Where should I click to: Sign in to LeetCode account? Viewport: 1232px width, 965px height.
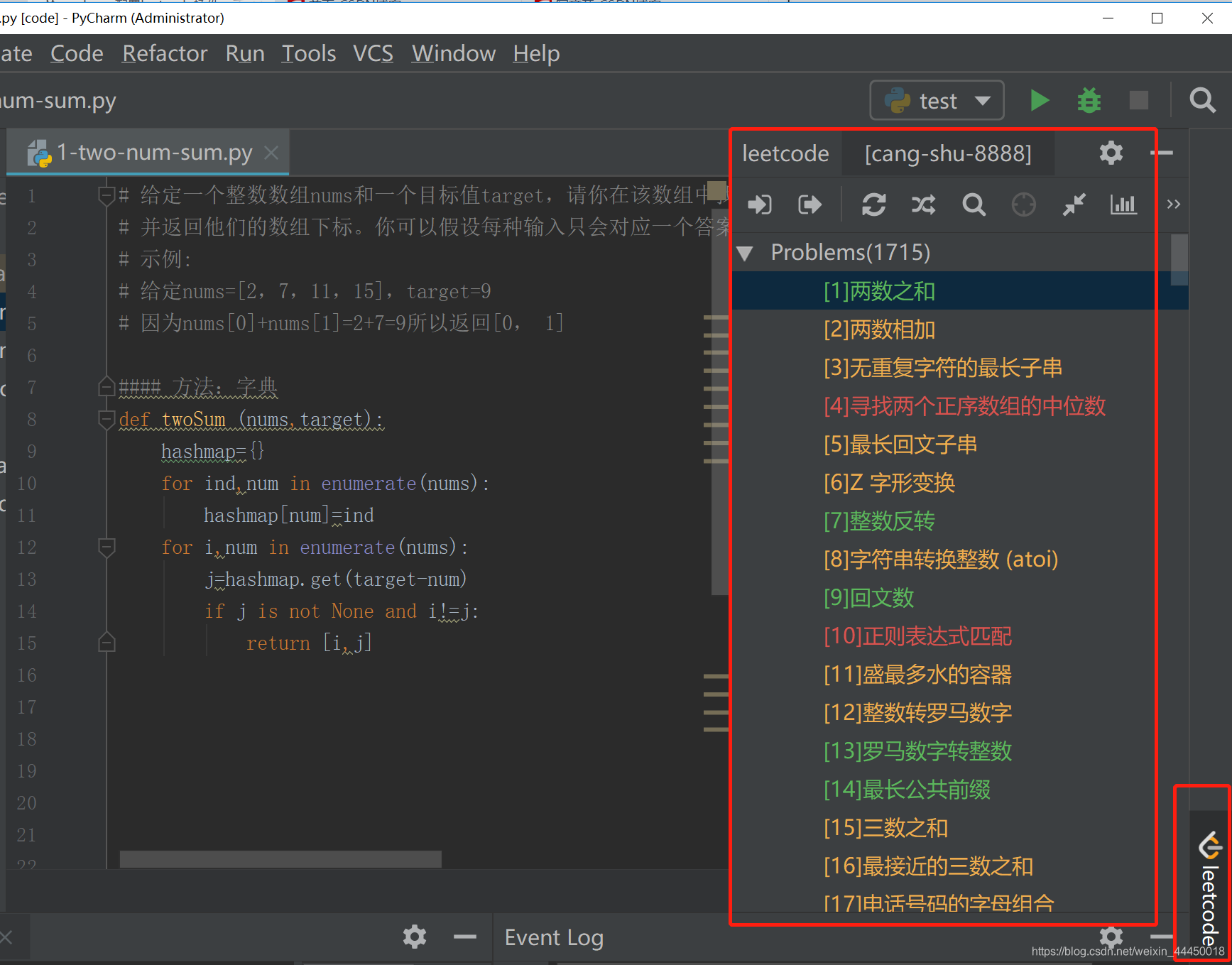click(759, 205)
